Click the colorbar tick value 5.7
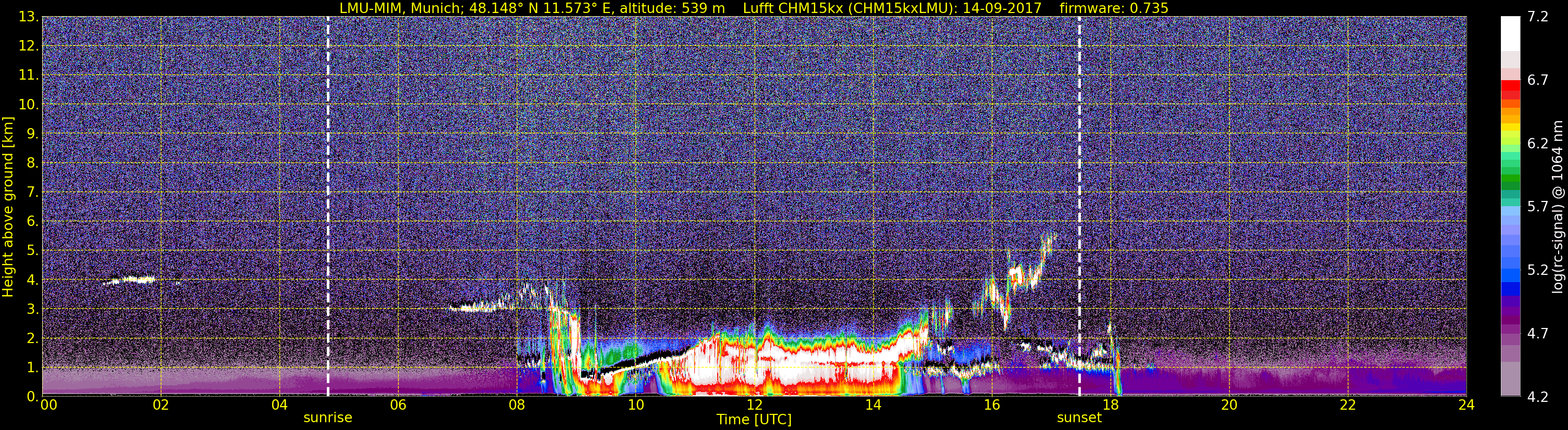The width and height of the screenshot is (1568, 430). point(1538,207)
